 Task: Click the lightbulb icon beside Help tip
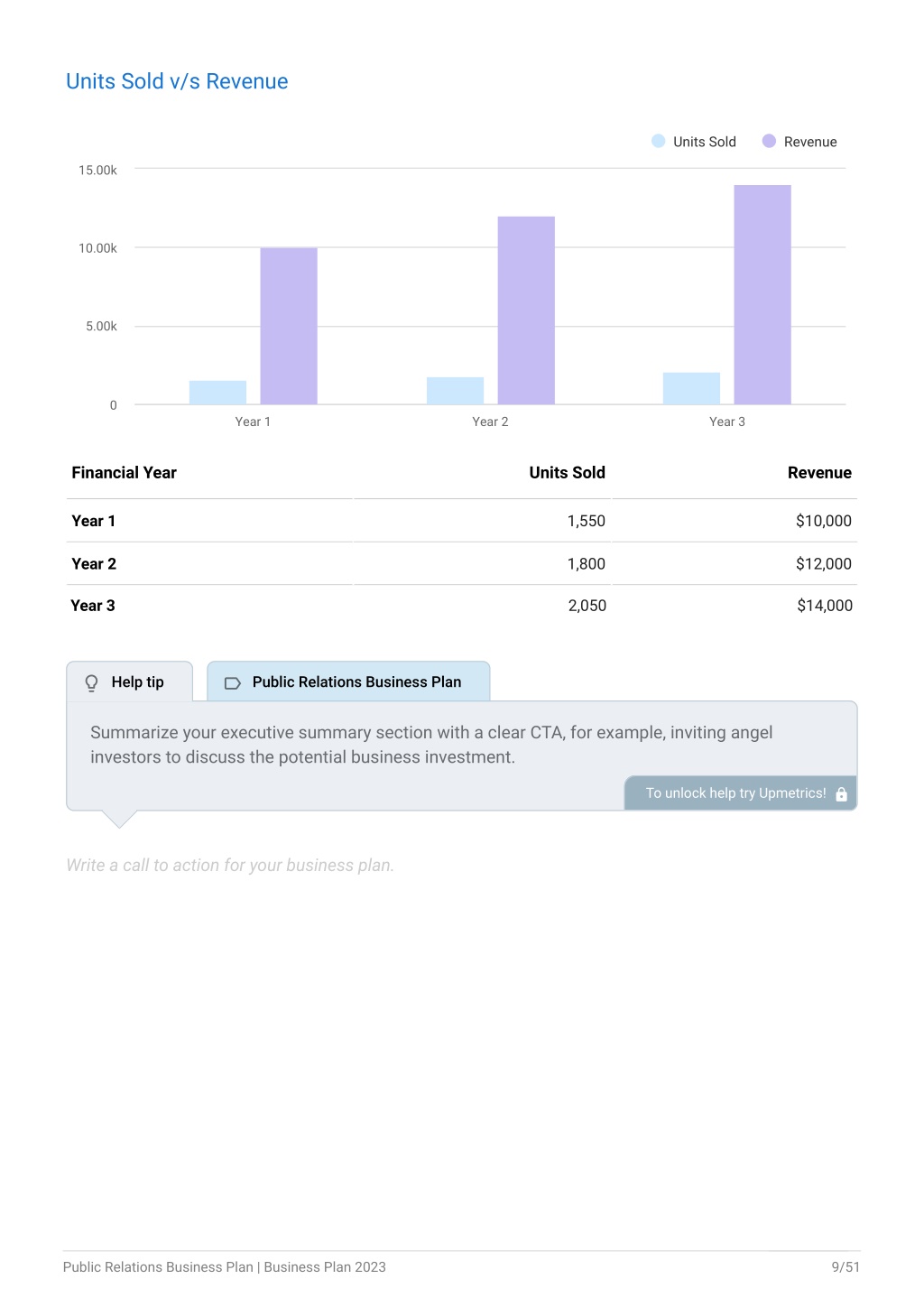(91, 683)
